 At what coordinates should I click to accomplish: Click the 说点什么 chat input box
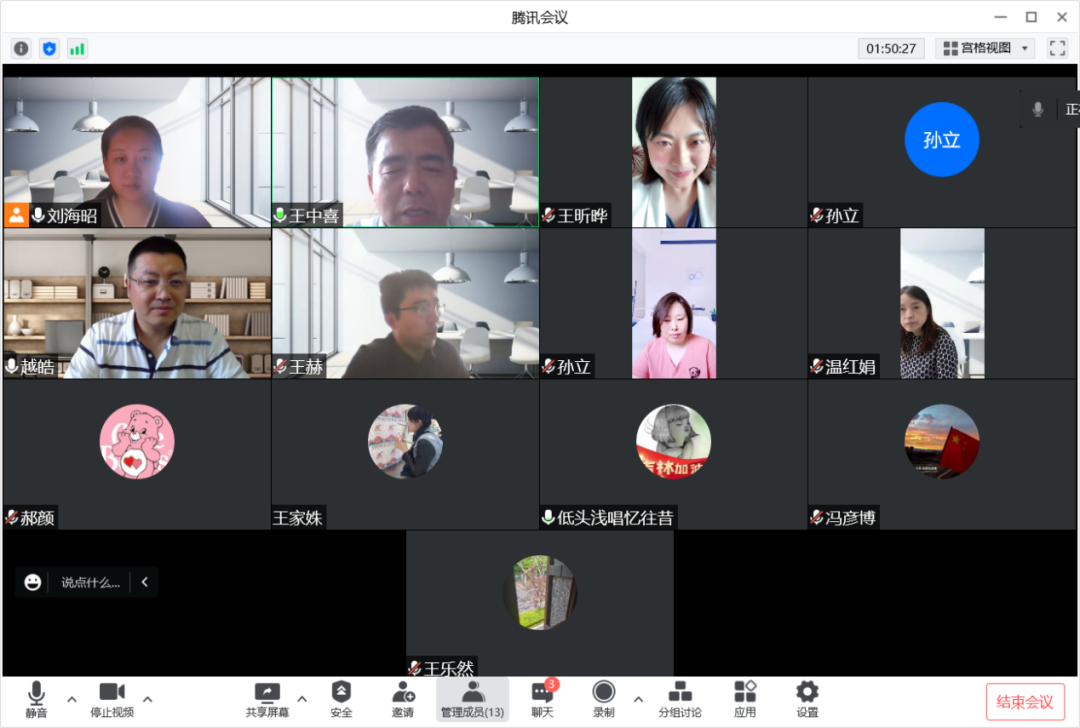click(x=90, y=582)
